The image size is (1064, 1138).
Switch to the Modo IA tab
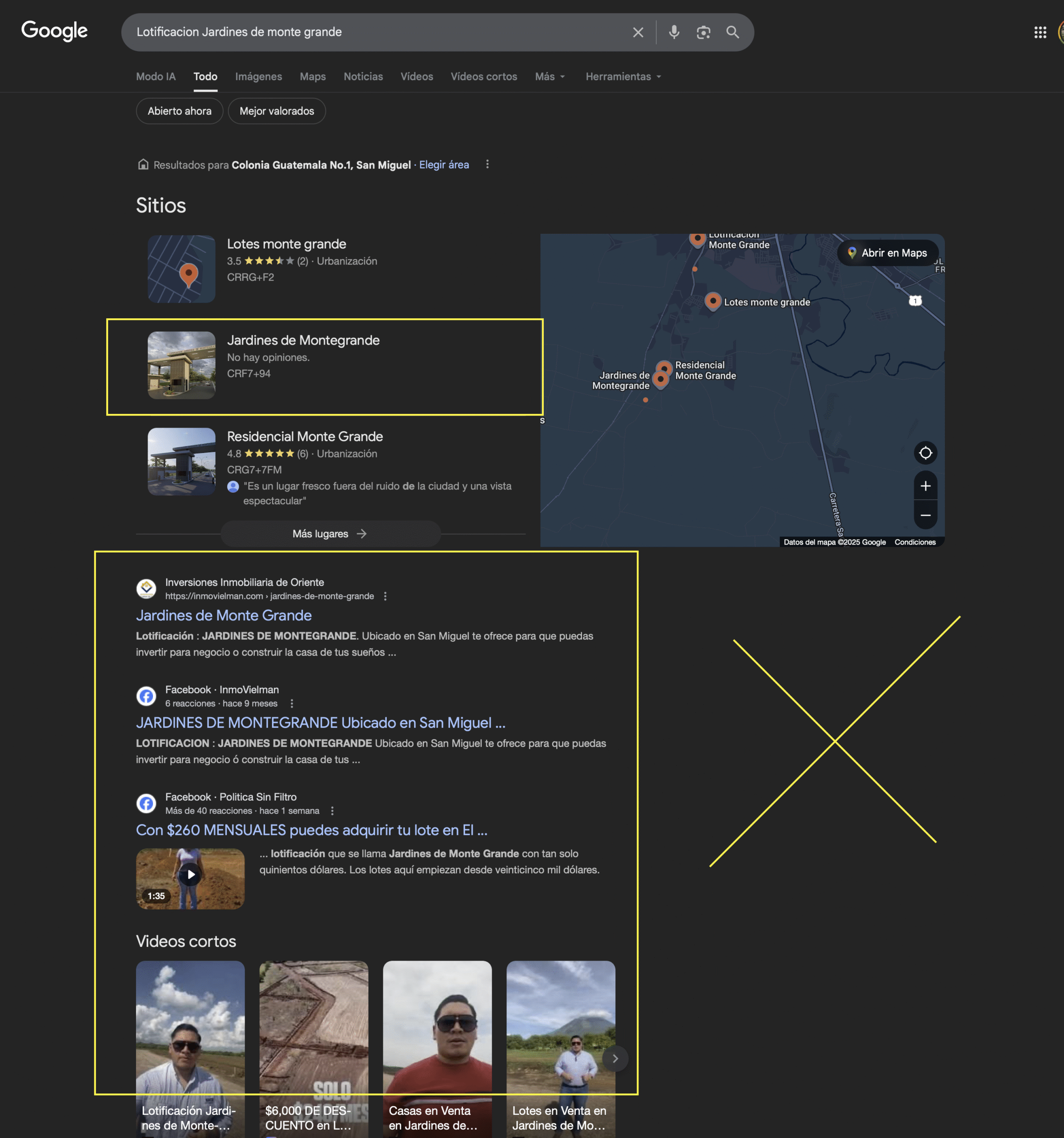click(156, 77)
